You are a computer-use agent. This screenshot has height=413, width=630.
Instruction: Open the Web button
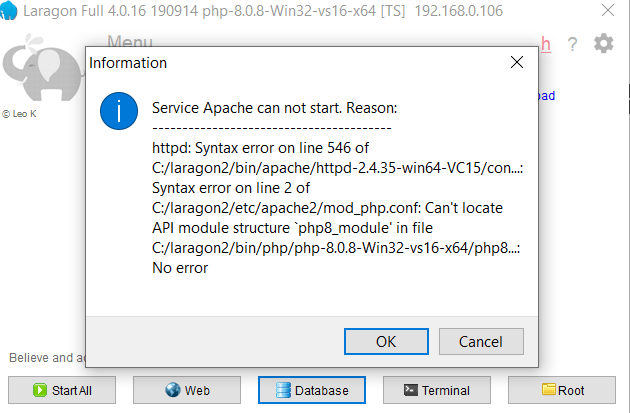click(x=187, y=390)
